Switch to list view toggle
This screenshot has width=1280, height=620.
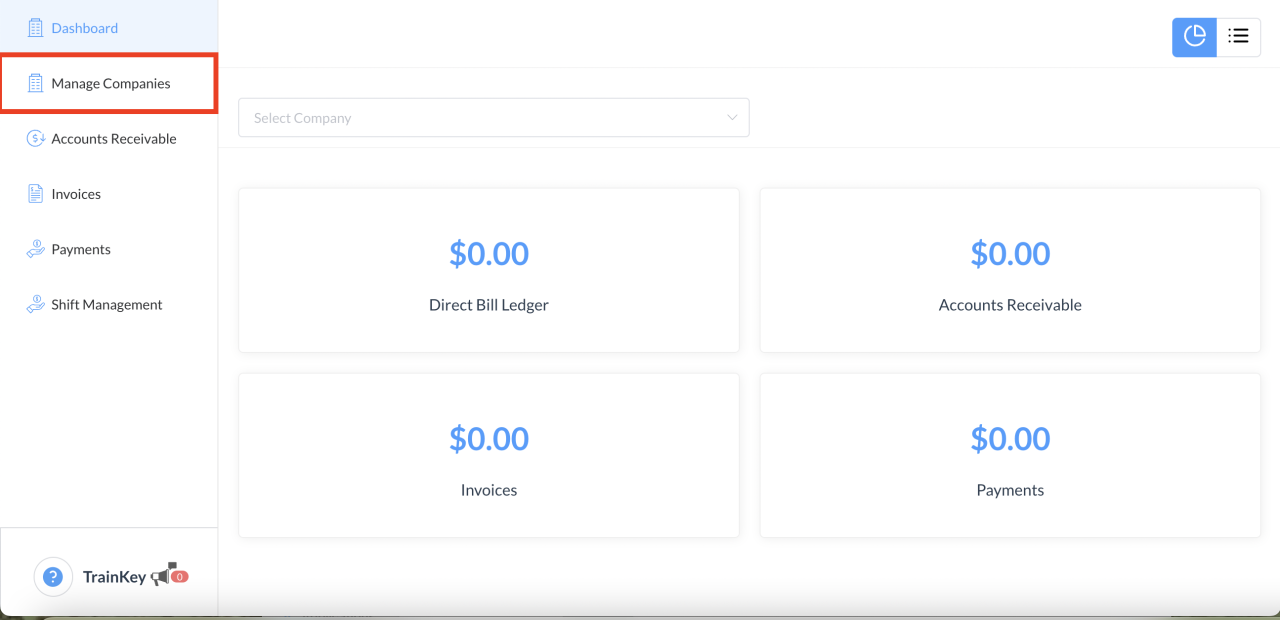click(x=1239, y=37)
